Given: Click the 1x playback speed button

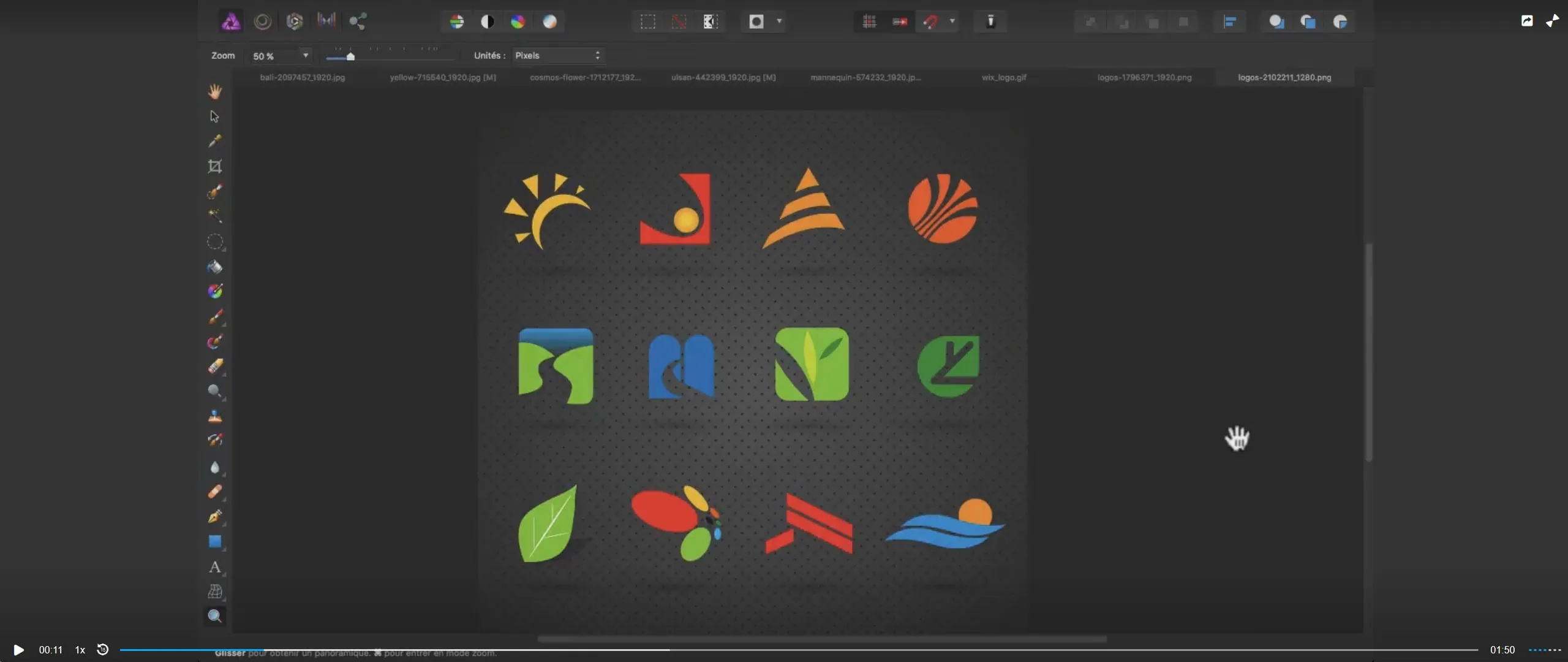Looking at the screenshot, I should [x=80, y=650].
